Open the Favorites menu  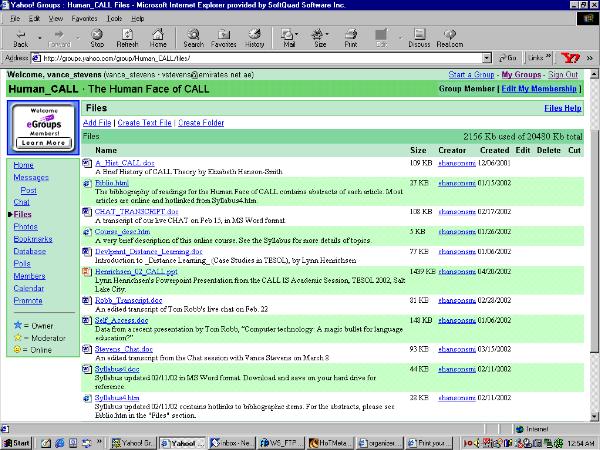[x=84, y=18]
